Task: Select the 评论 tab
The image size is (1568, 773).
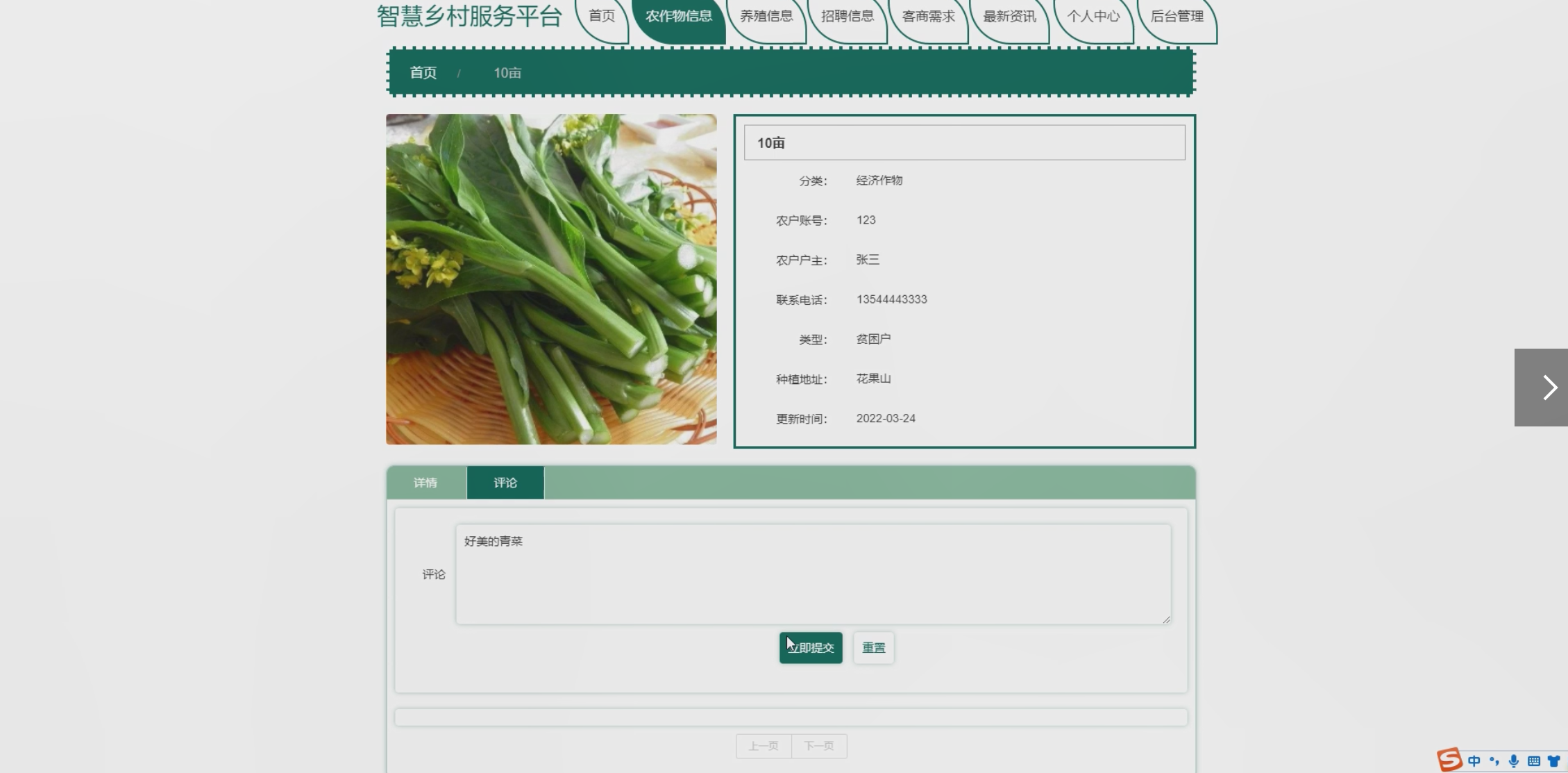Action: [505, 483]
